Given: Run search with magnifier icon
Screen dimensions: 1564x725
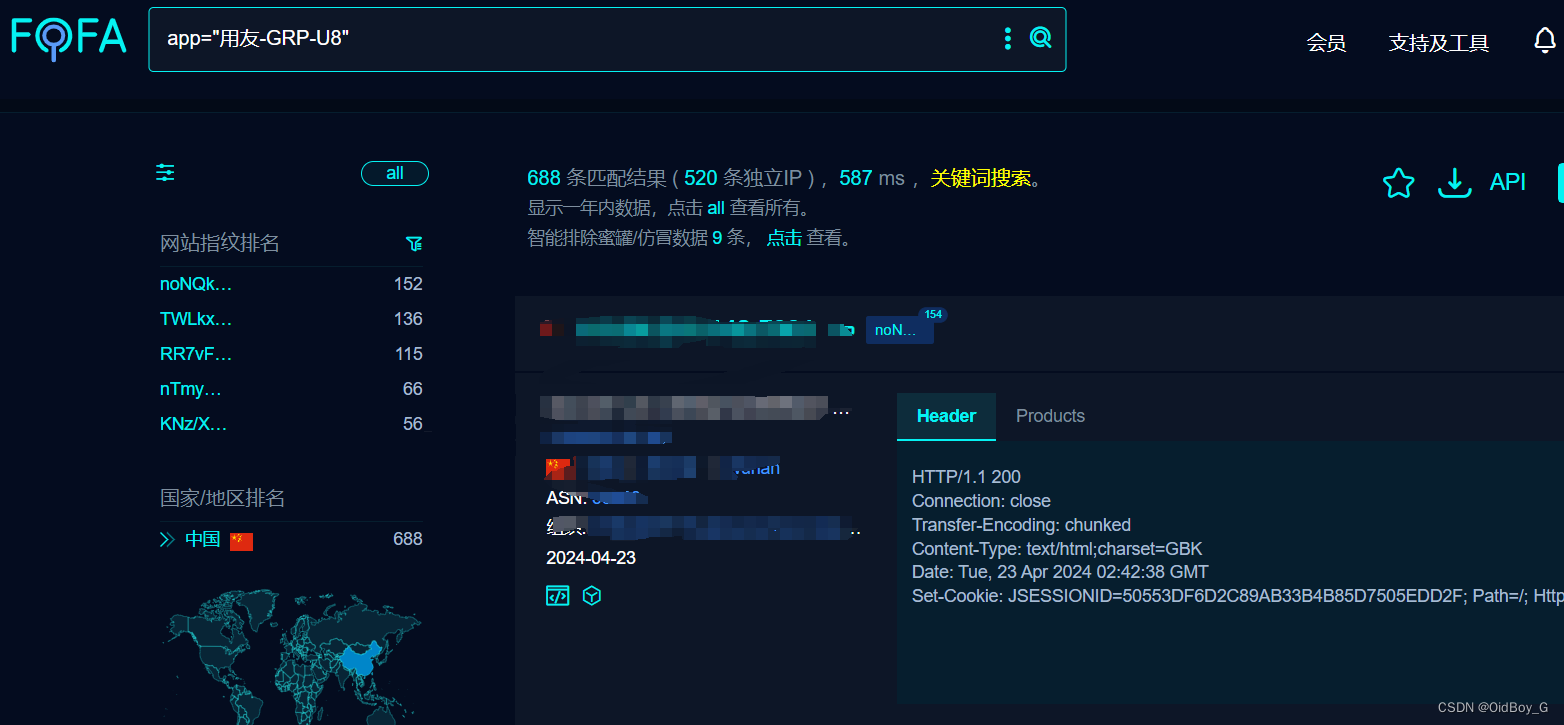Looking at the screenshot, I should [1040, 38].
